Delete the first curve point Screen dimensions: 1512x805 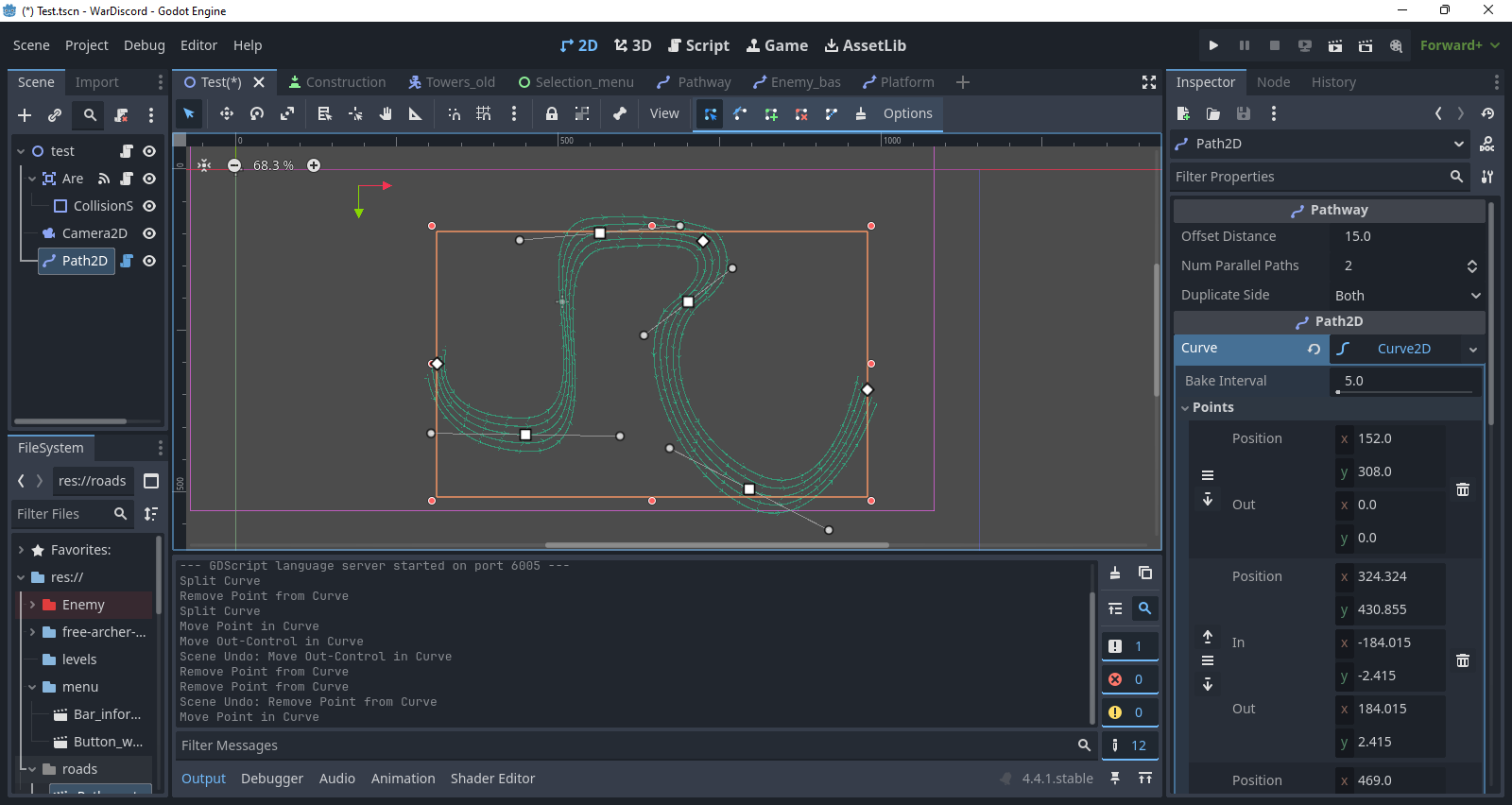(x=1462, y=489)
